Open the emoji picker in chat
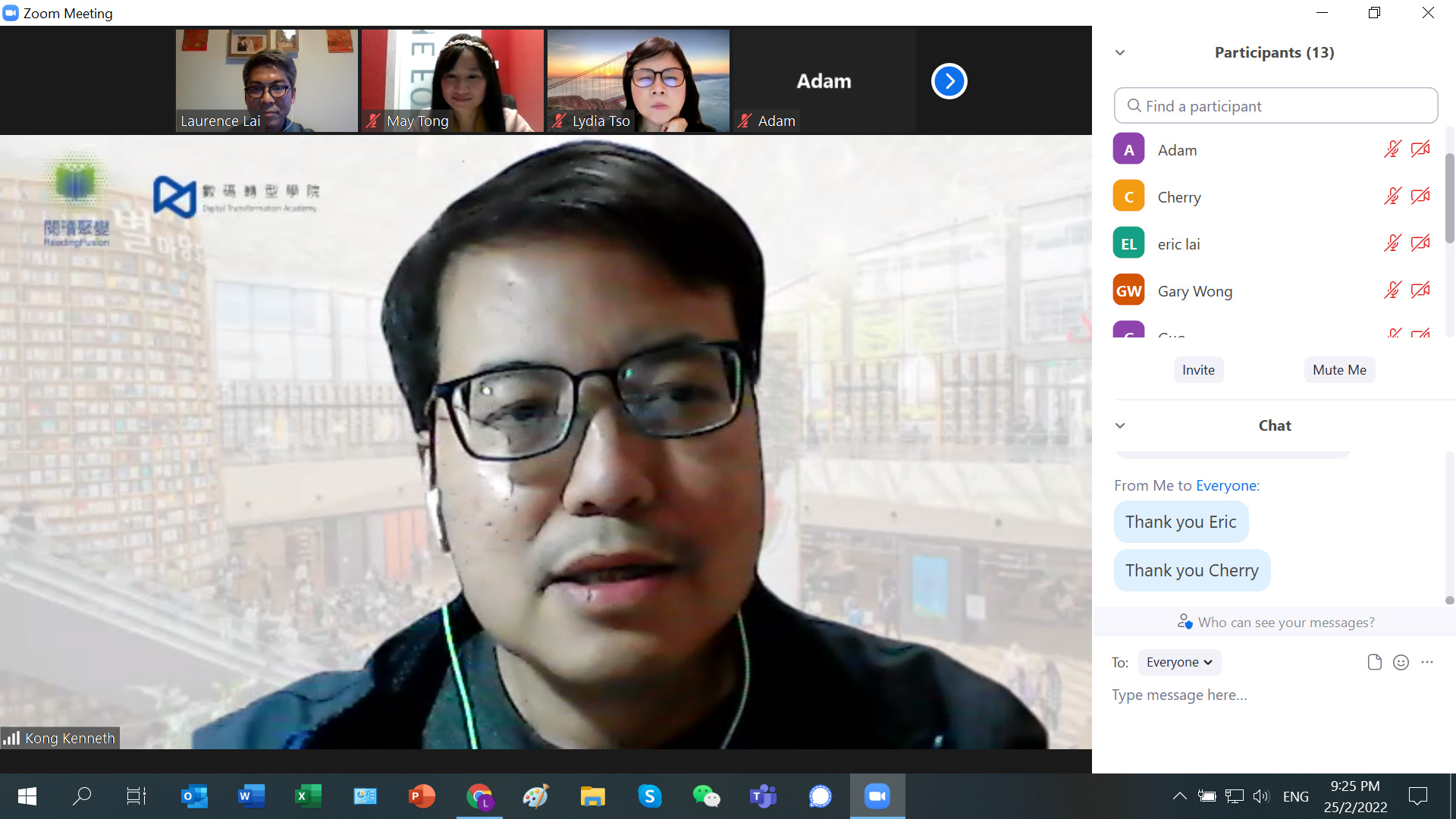Image resolution: width=1456 pixels, height=819 pixels. pos(1401,662)
